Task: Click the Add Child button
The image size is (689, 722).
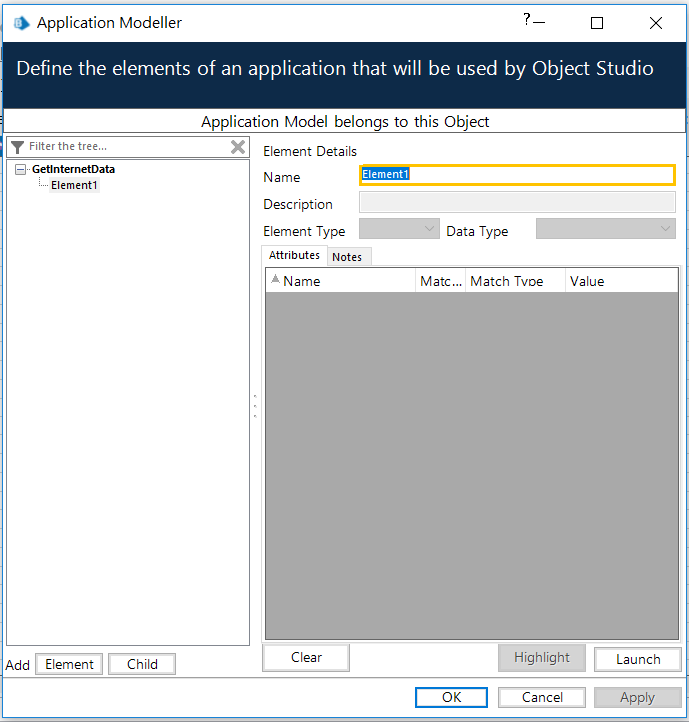Action: point(142,664)
